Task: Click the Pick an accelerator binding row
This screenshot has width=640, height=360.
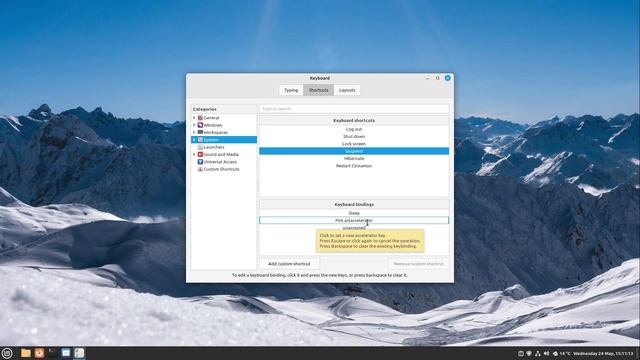Action: coord(354,220)
